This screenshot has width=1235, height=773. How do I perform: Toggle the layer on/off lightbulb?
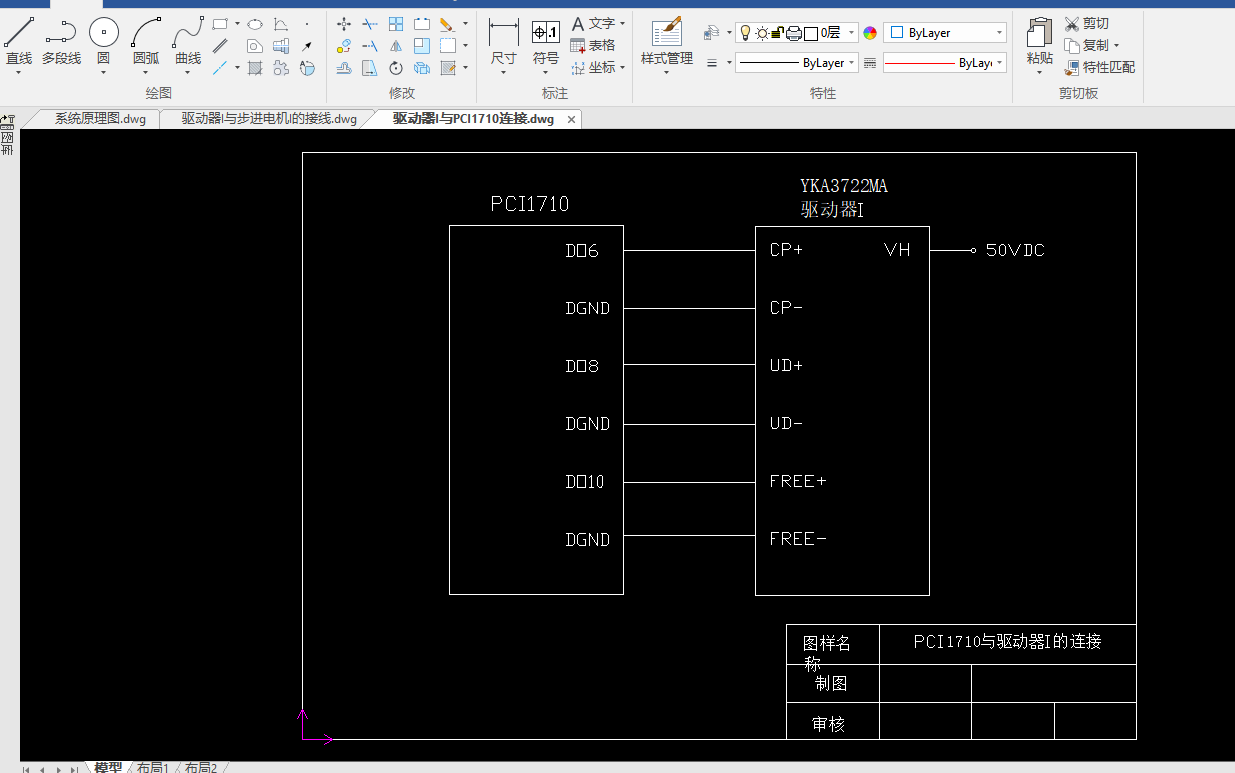point(745,33)
